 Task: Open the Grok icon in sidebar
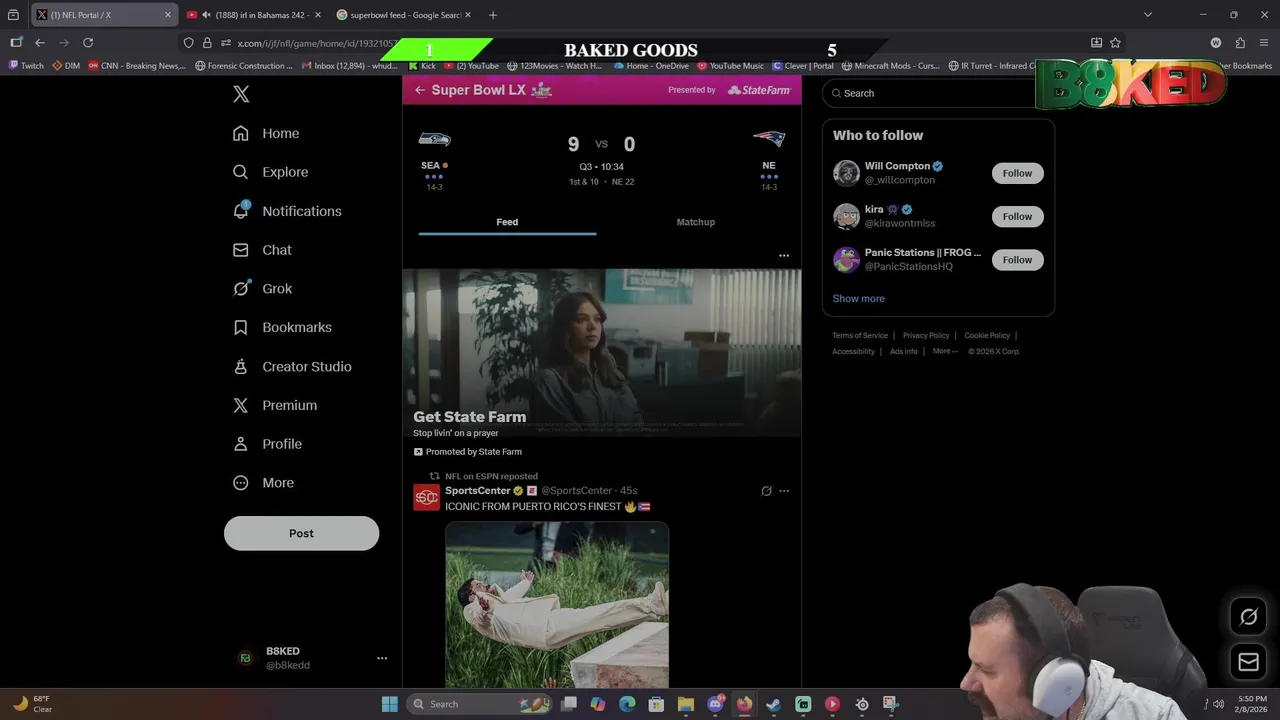240,288
